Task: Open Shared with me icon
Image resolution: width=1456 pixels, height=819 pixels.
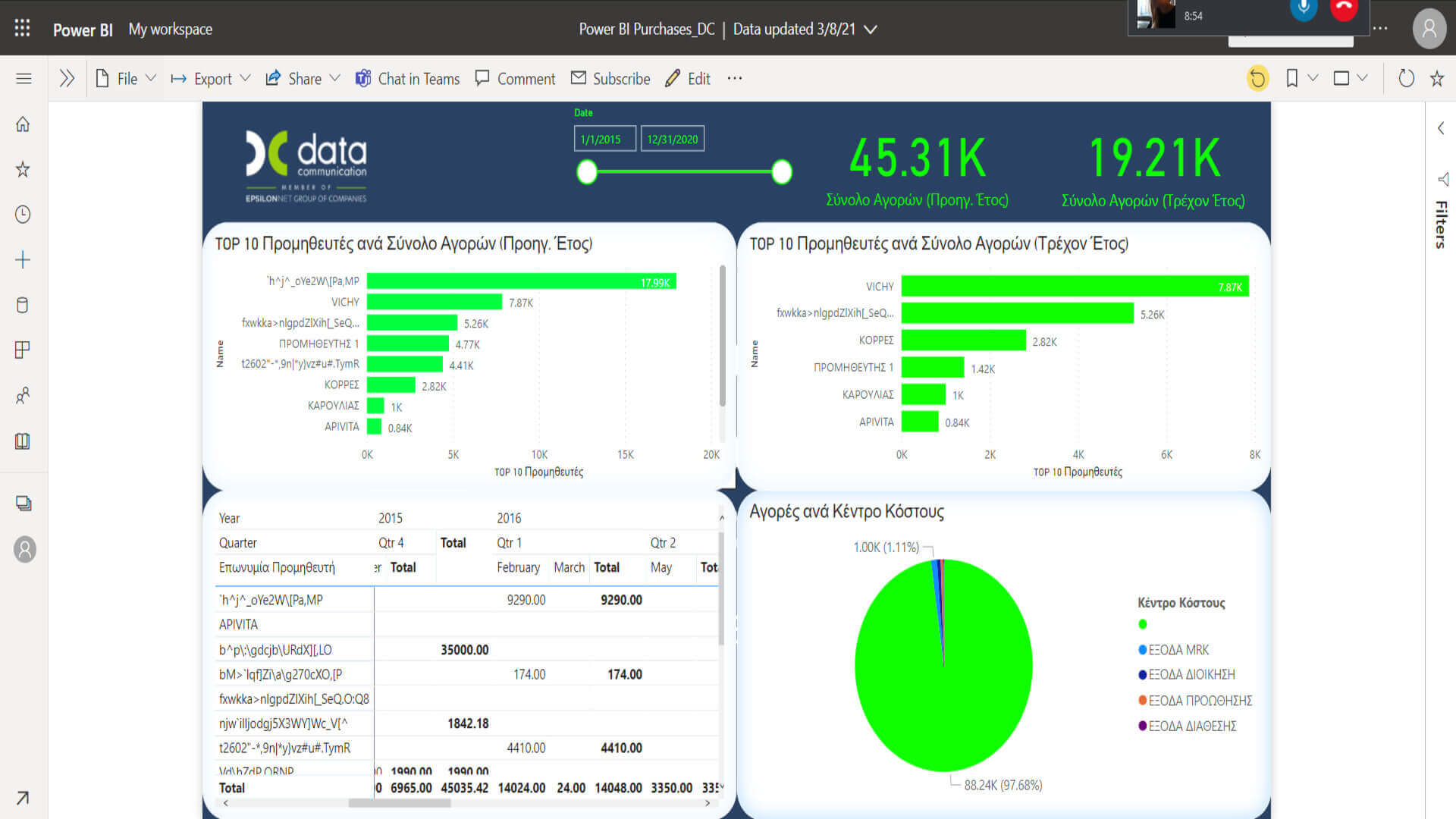Action: (23, 395)
